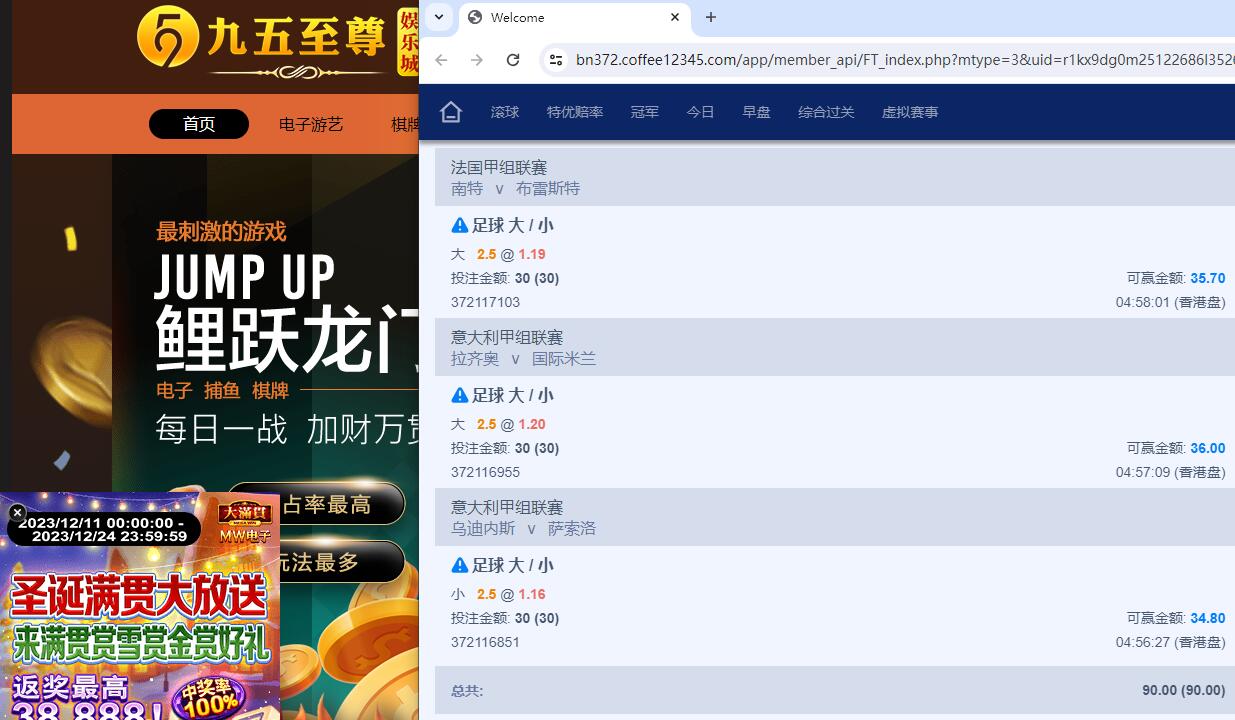The image size is (1235, 720).
Task: Click bet ID 372116955
Action: click(x=485, y=472)
